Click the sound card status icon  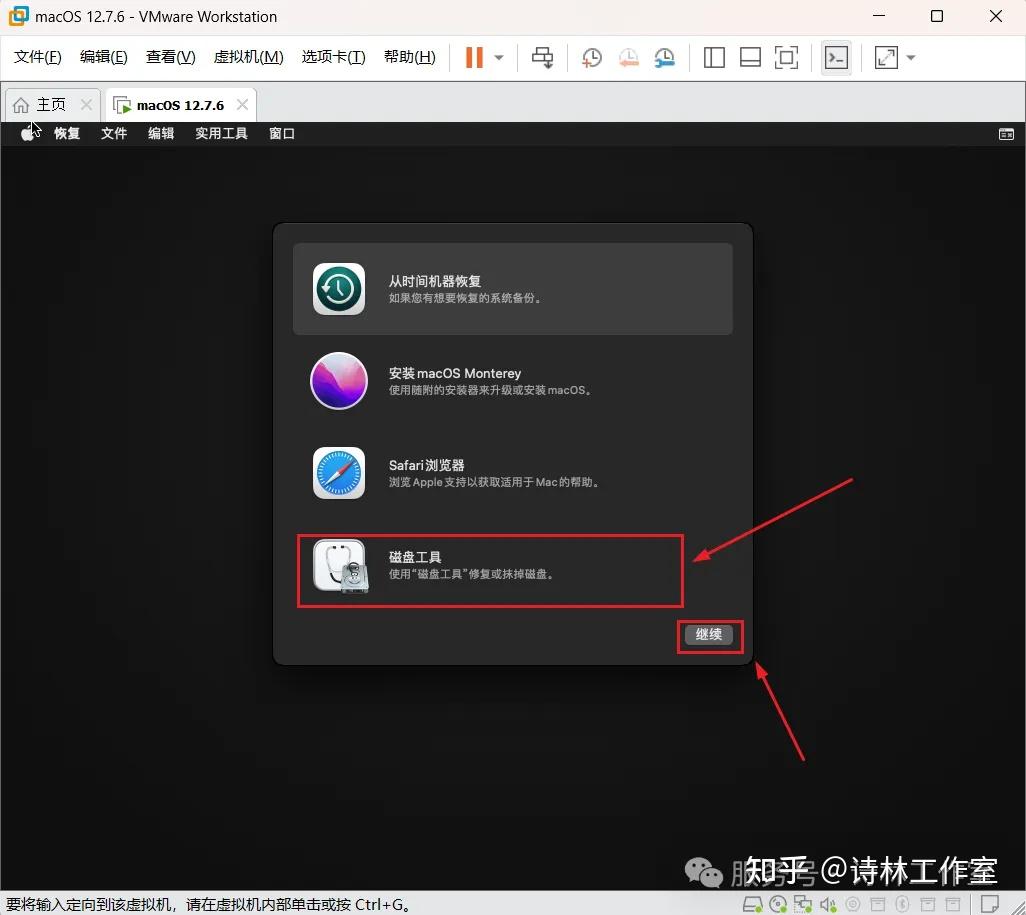click(828, 905)
